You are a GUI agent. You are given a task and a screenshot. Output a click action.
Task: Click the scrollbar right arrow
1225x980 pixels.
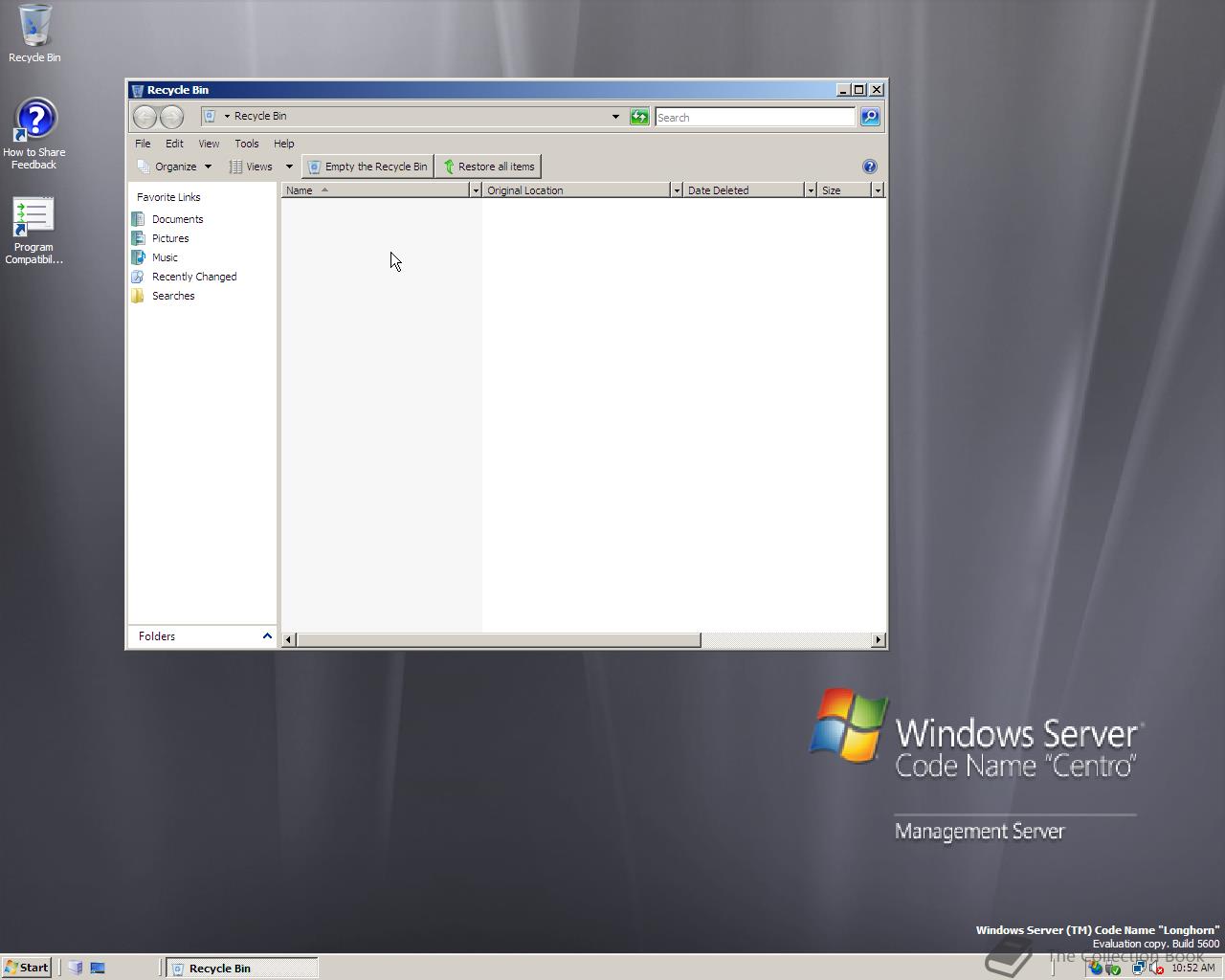879,639
